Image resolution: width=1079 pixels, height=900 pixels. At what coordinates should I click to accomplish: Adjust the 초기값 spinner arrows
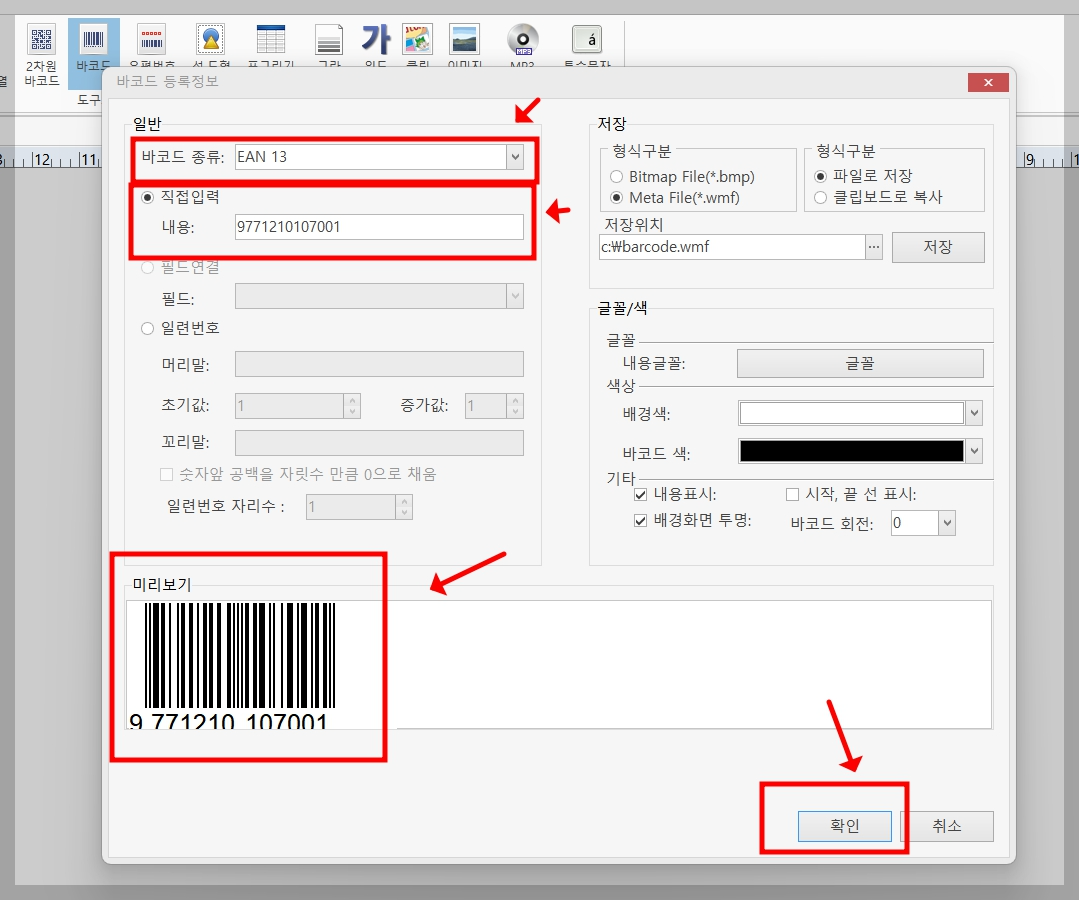pos(352,406)
